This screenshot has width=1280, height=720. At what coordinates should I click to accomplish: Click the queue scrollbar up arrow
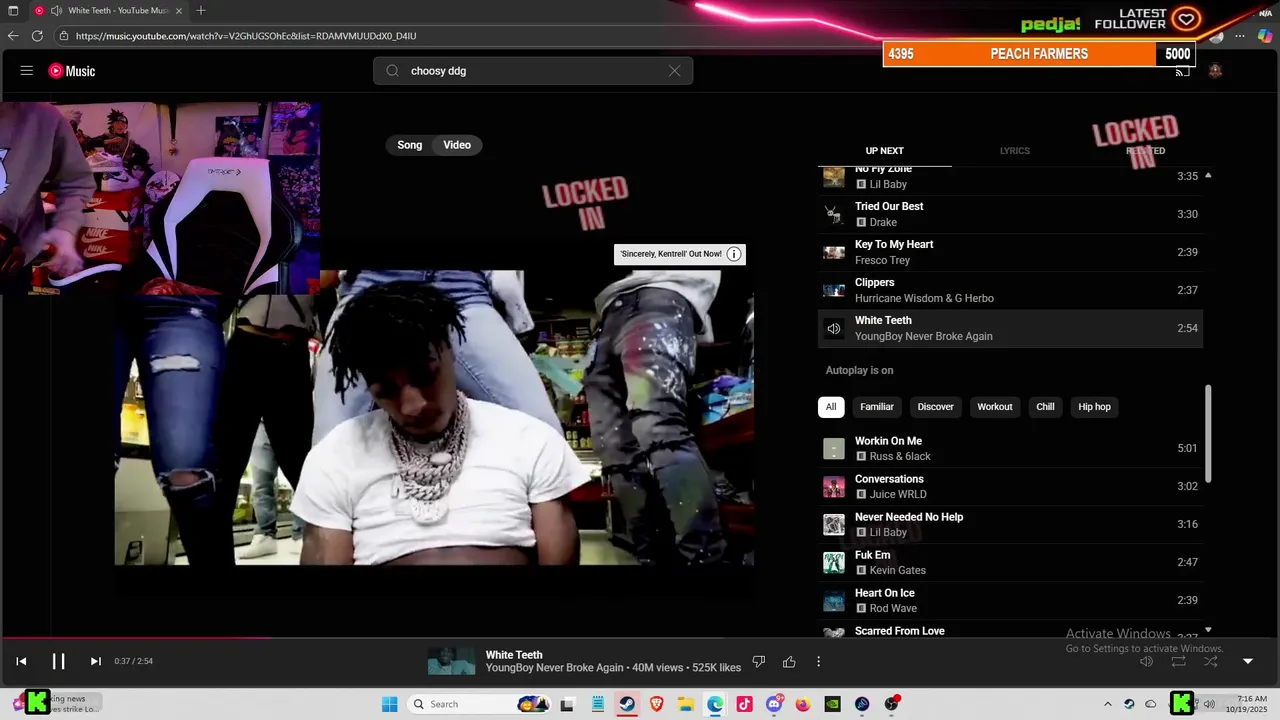click(1208, 175)
